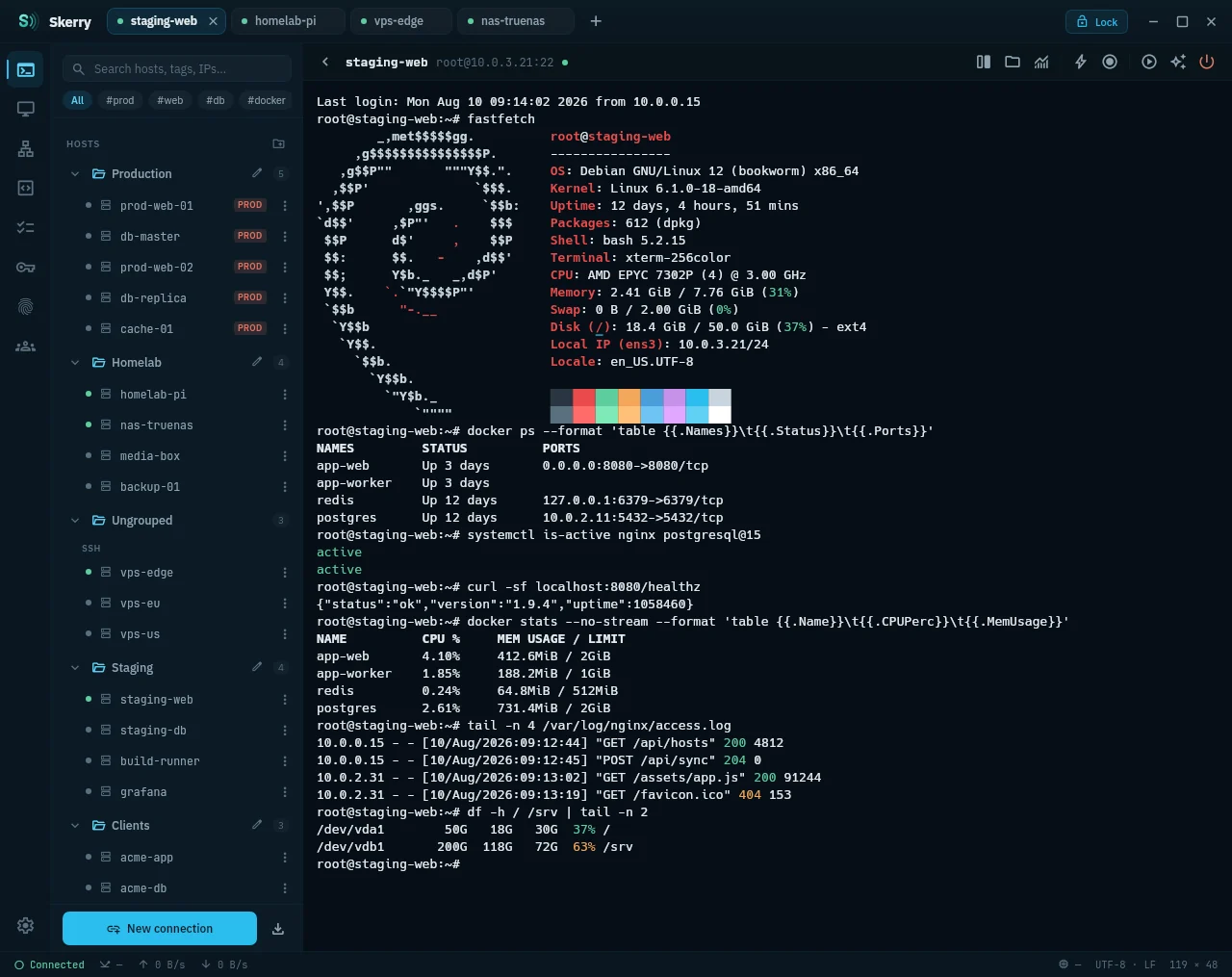Open the SFTP file browser folder icon

pyautogui.click(x=1013, y=62)
